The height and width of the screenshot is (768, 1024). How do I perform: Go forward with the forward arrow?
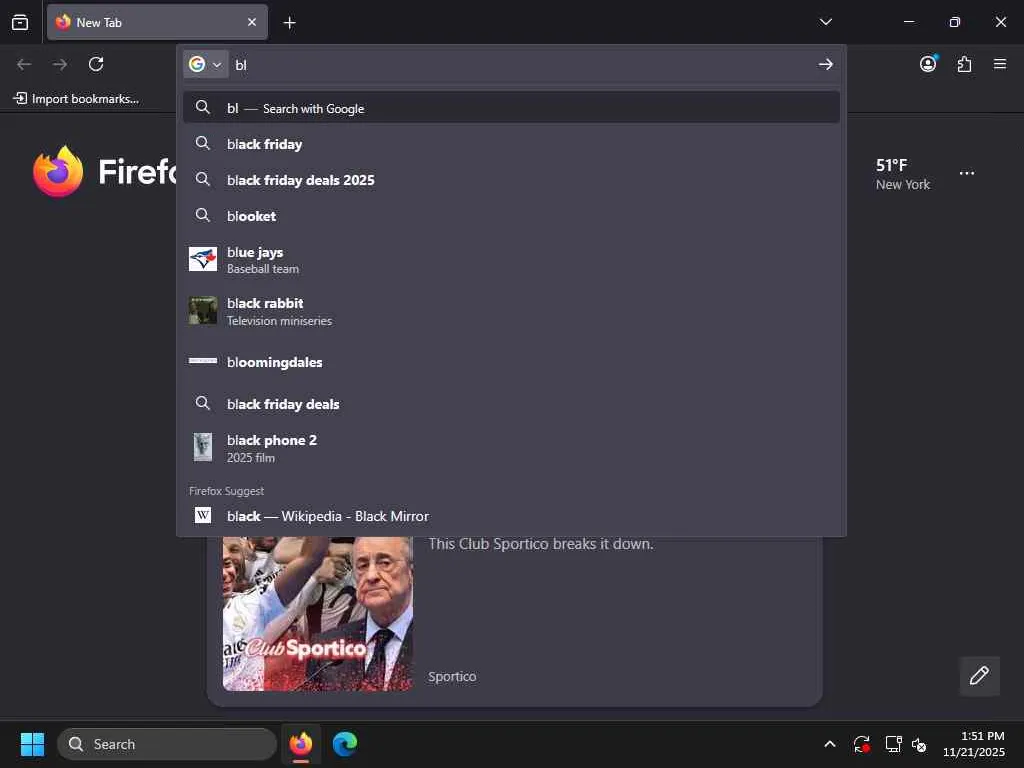point(60,64)
